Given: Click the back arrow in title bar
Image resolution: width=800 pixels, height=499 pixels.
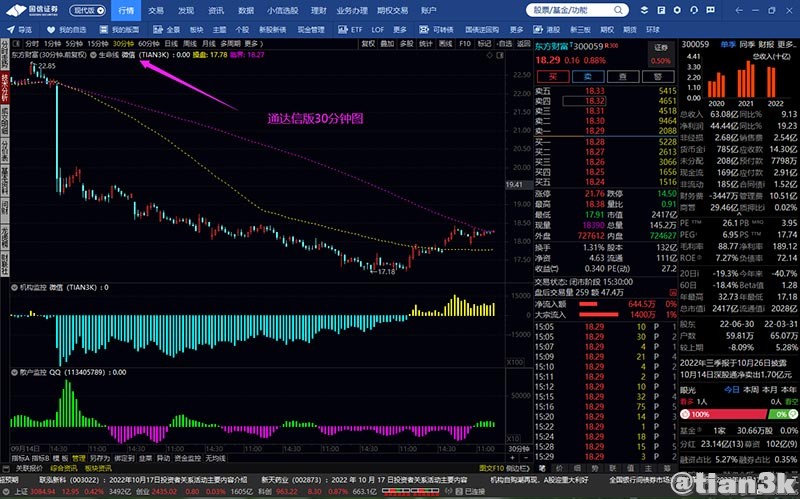Looking at the screenshot, I should pyautogui.click(x=739, y=10).
